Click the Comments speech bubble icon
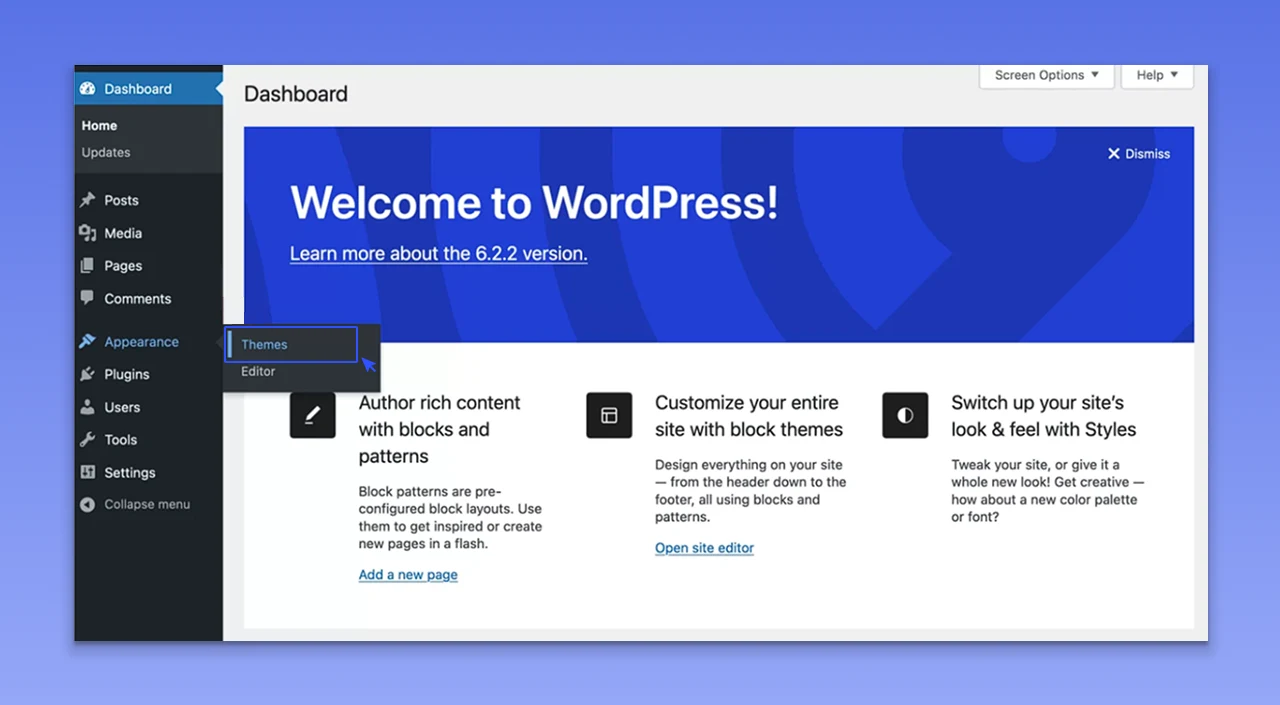The image size is (1280, 705). [x=88, y=298]
